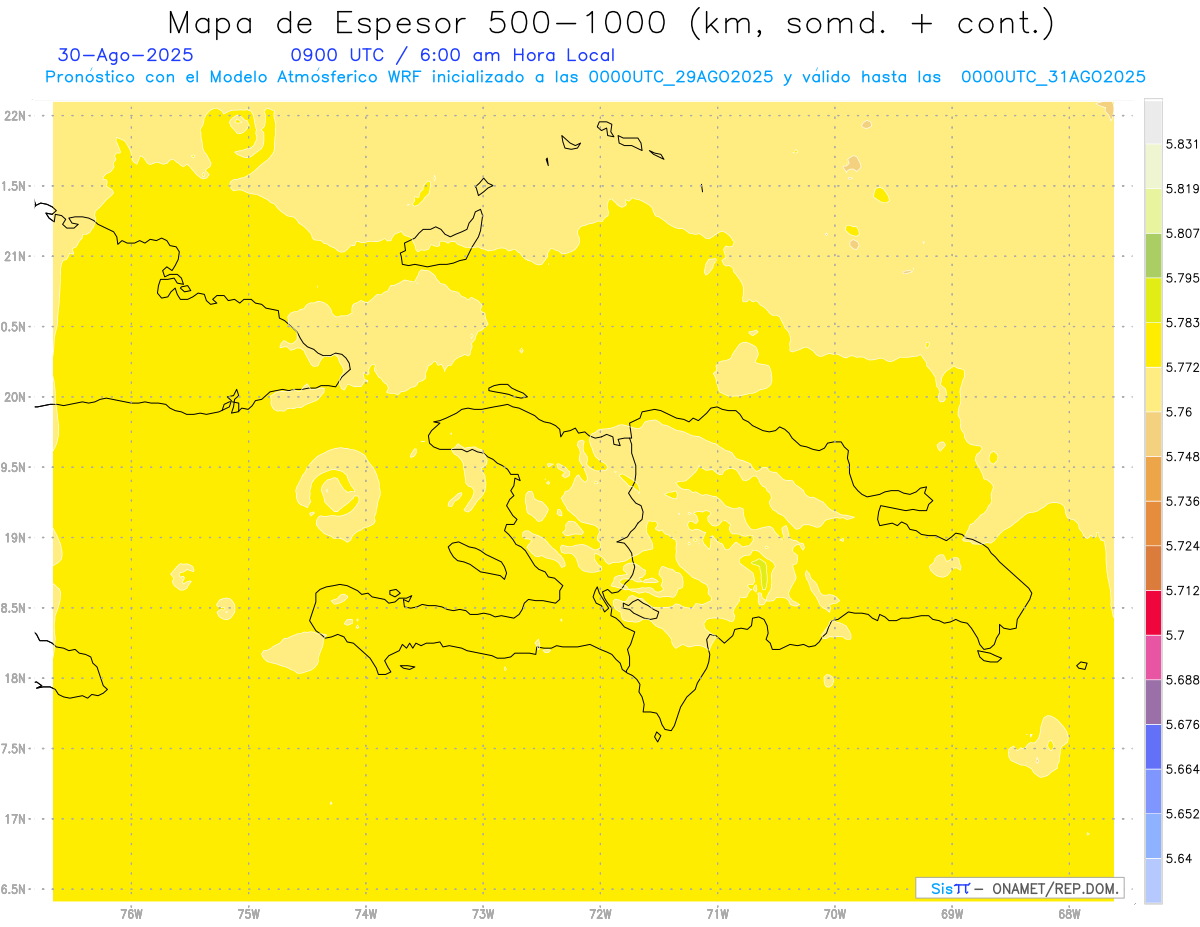Click the orange legend swatch between 5.748 and 5.736
The height and width of the screenshot is (927, 1200).
[1153, 479]
